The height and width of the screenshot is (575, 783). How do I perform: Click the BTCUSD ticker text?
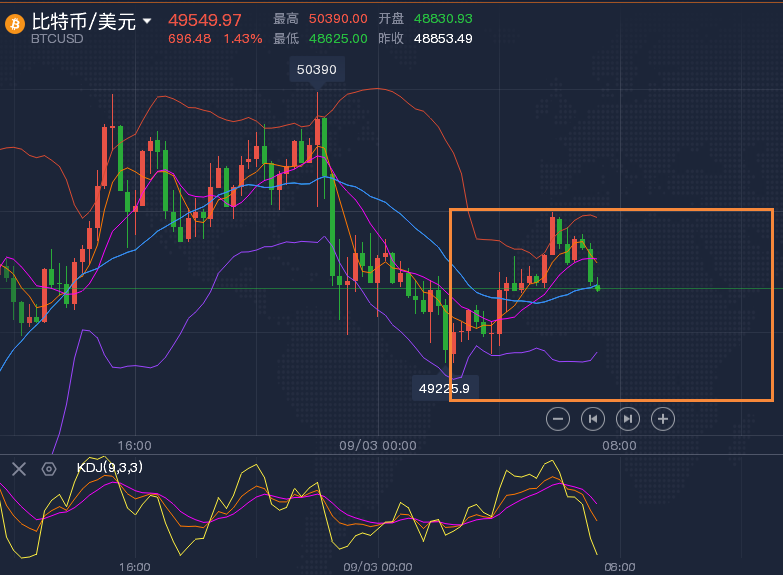tap(57, 39)
